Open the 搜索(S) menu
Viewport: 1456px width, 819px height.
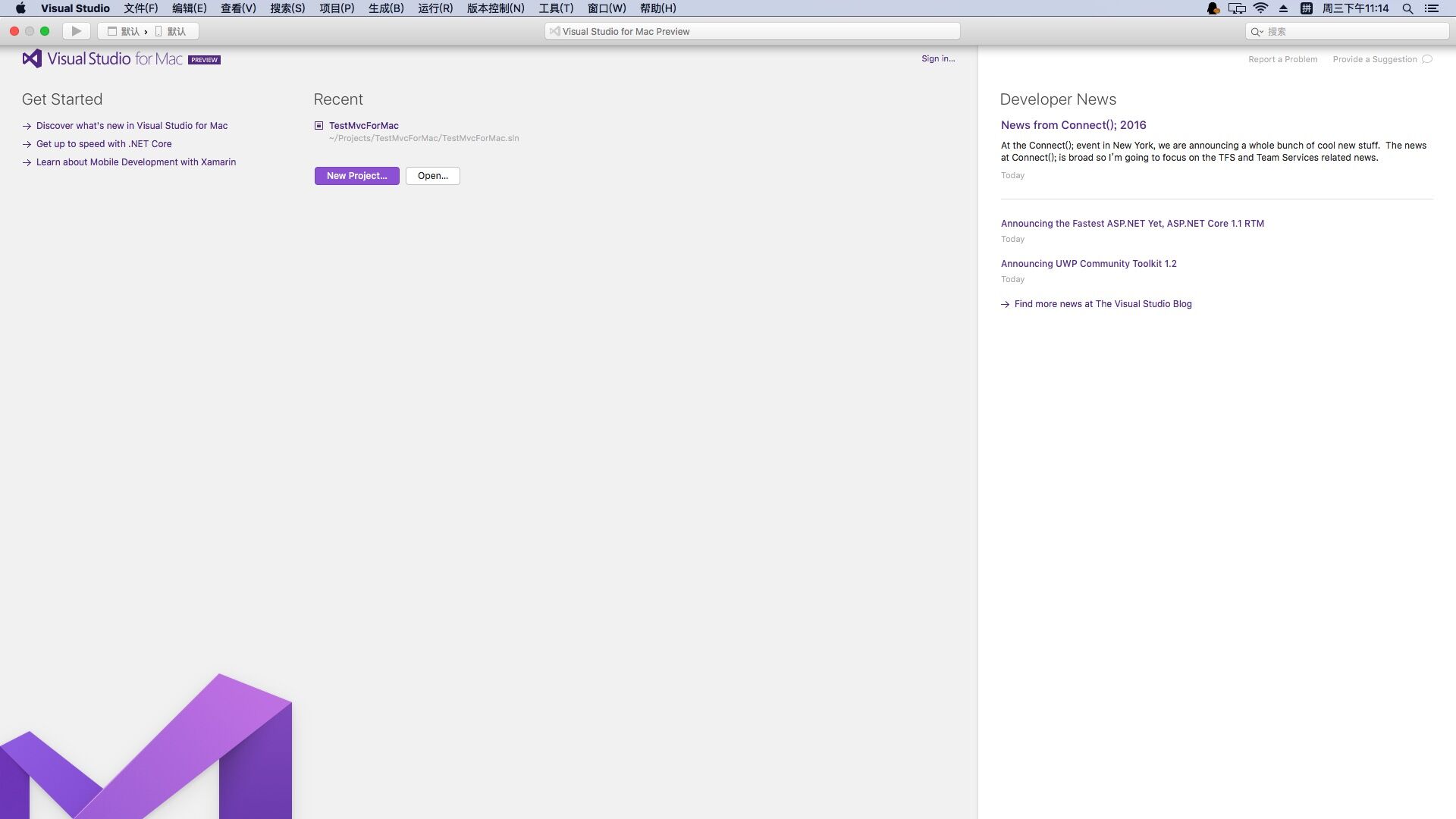click(x=287, y=8)
